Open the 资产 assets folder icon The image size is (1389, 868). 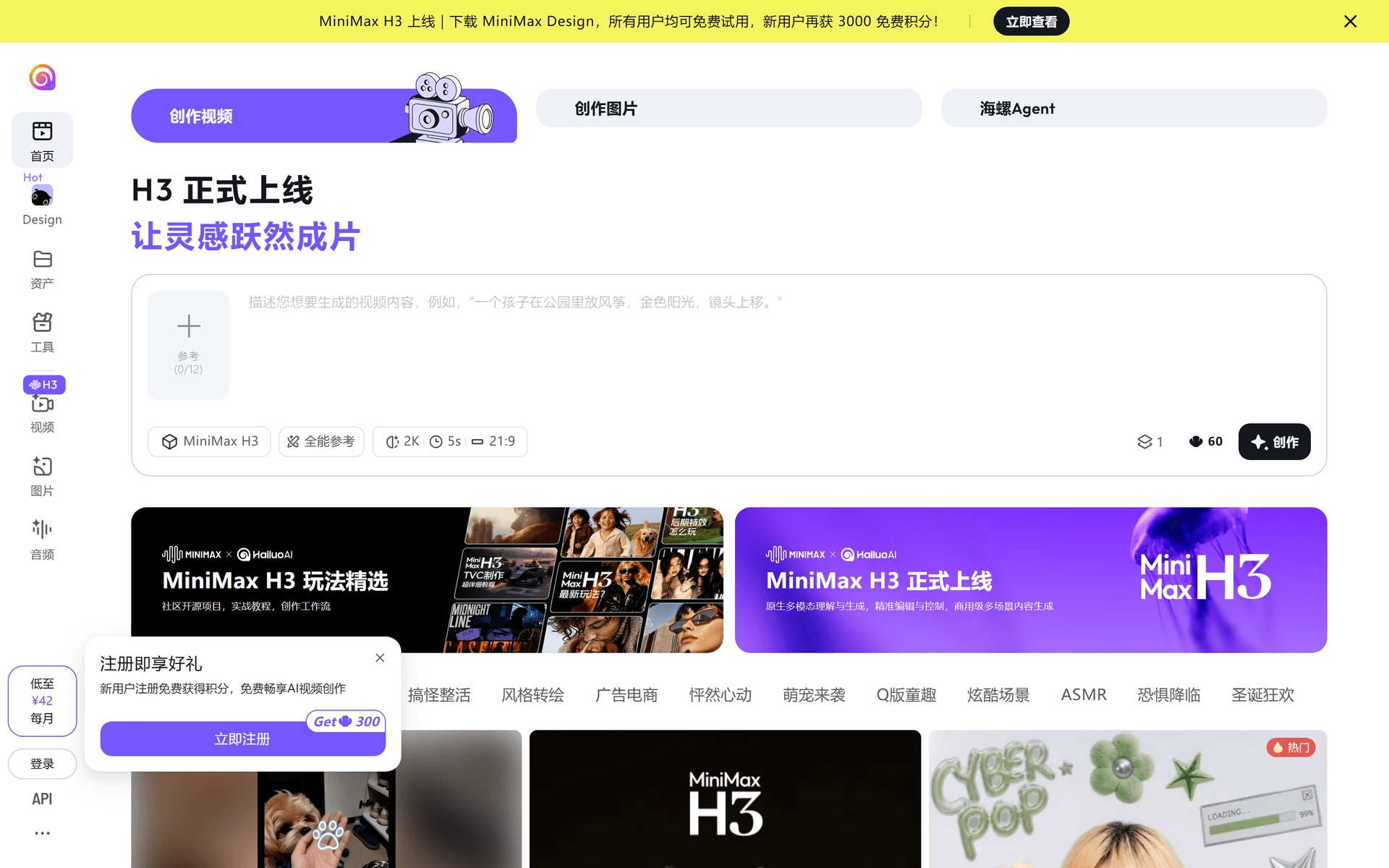tap(42, 269)
